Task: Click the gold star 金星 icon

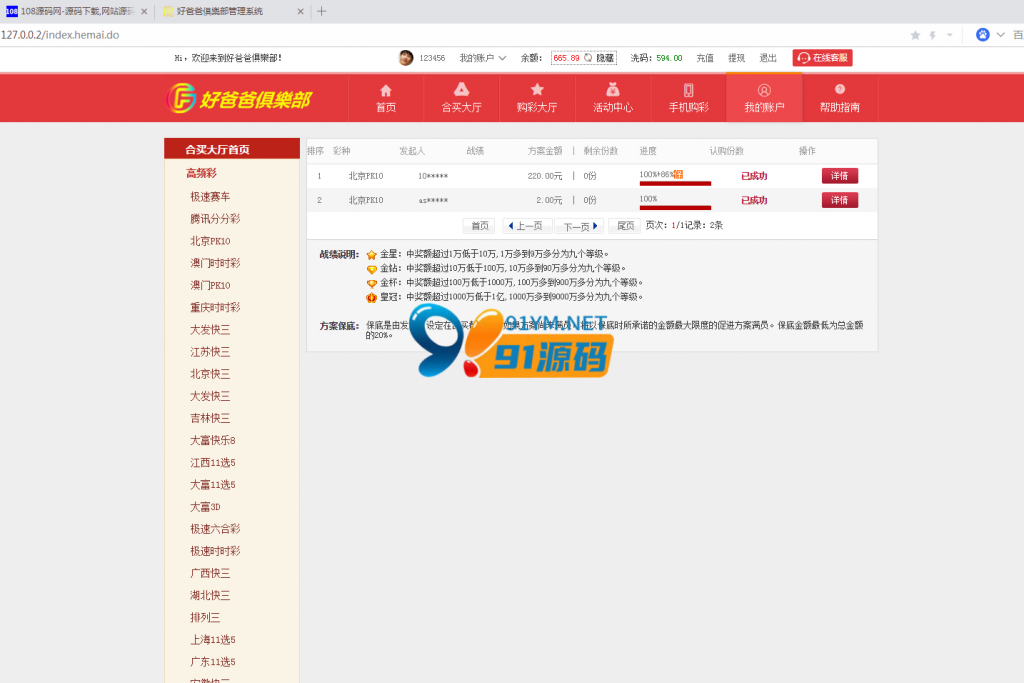Action: (371, 255)
